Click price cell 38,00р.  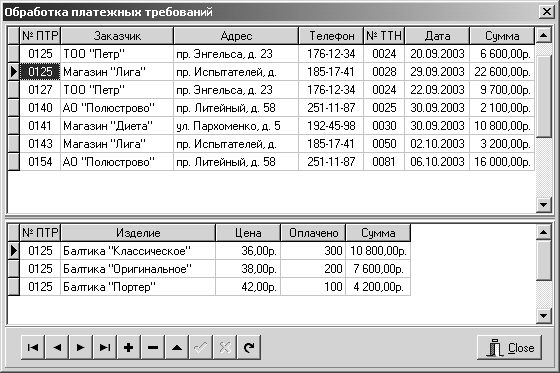point(248,269)
